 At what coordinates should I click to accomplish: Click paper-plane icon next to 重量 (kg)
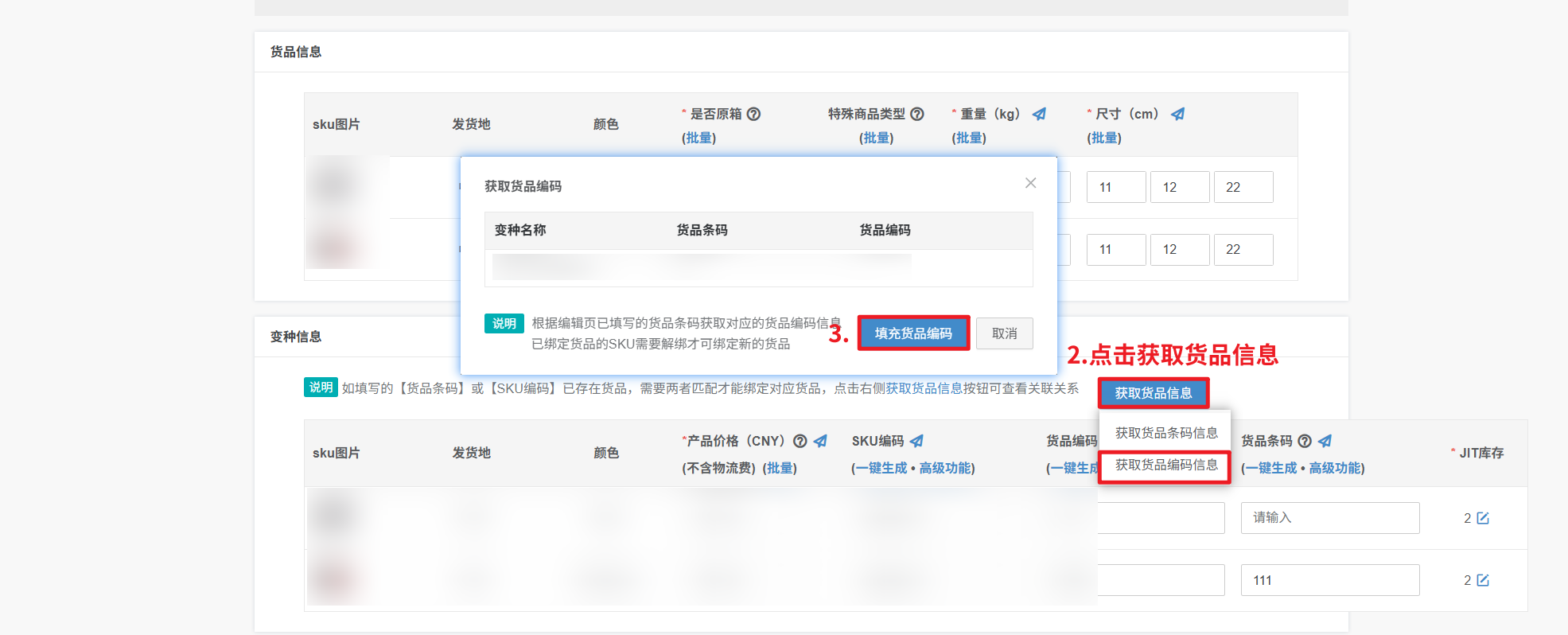pos(1039,114)
